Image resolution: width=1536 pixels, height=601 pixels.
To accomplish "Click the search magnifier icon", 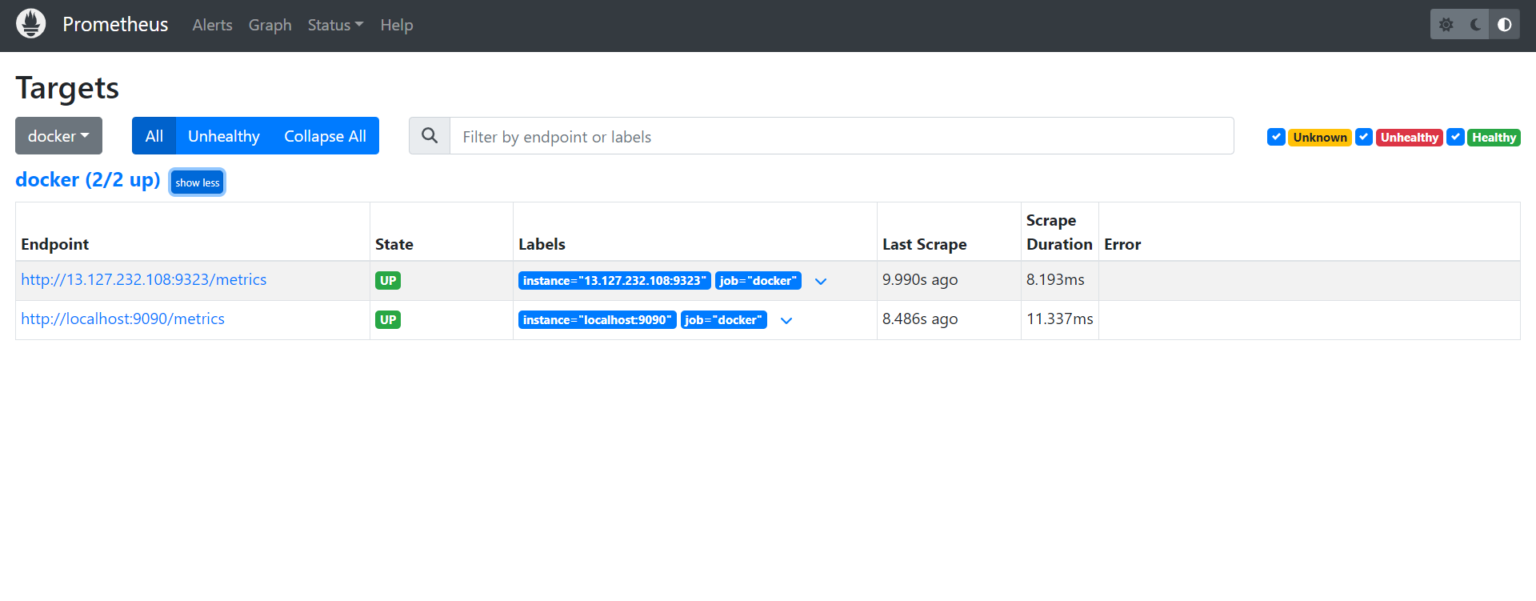I will [x=429, y=136].
